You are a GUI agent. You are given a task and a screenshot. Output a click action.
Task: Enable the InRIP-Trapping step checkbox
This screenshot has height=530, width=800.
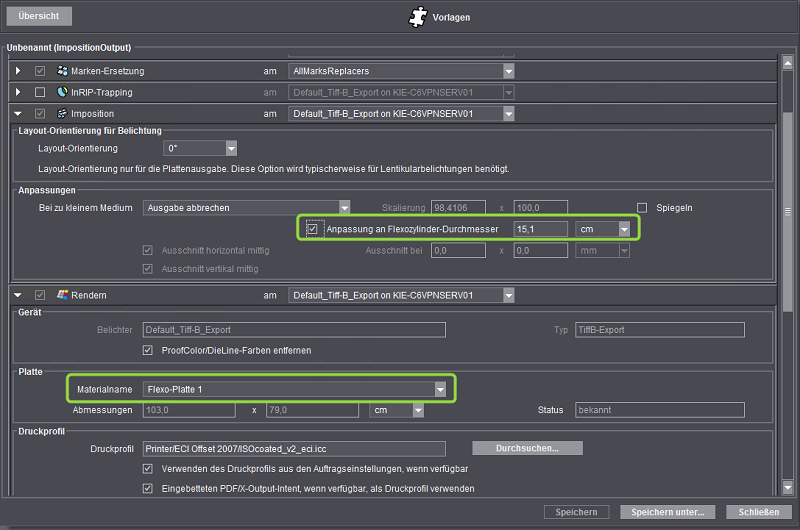point(40,93)
